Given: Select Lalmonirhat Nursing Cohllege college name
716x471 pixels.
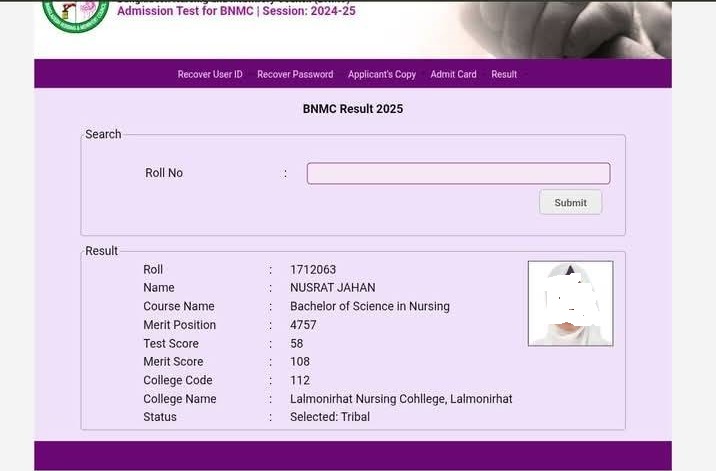Looking at the screenshot, I should click(x=401, y=399).
